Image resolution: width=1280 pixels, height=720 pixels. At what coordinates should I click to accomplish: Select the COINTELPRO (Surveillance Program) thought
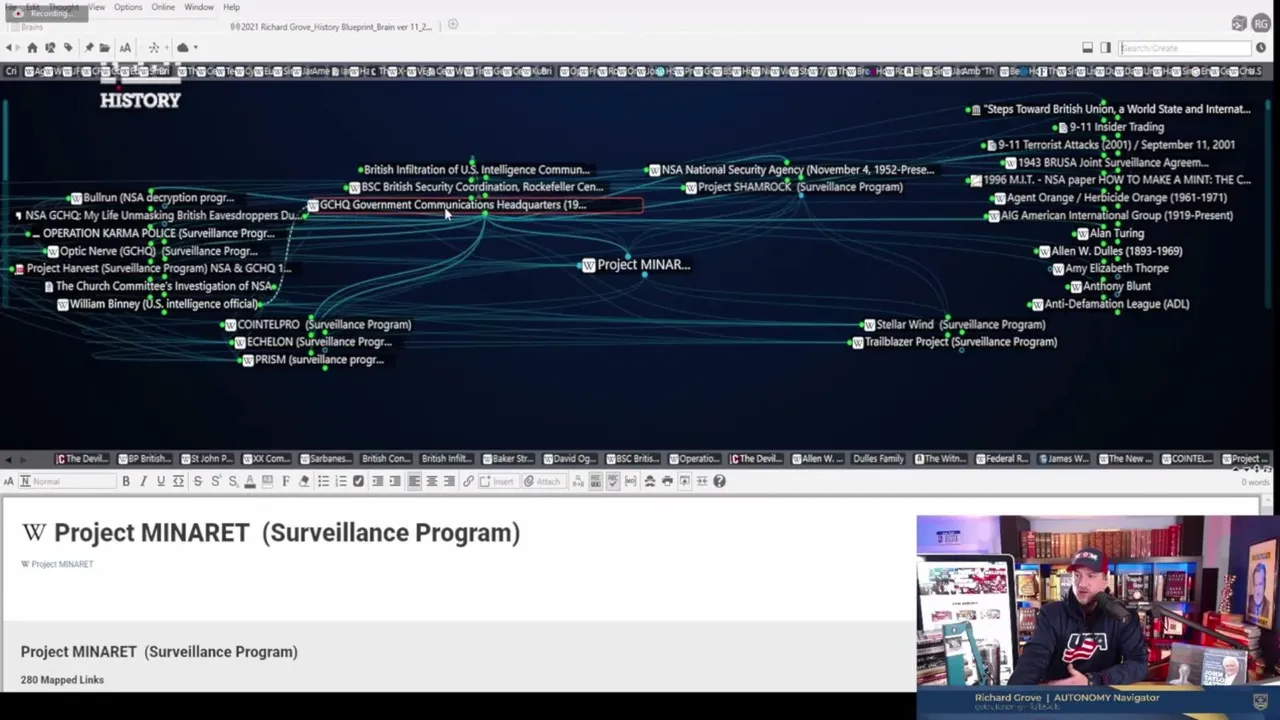click(318, 325)
